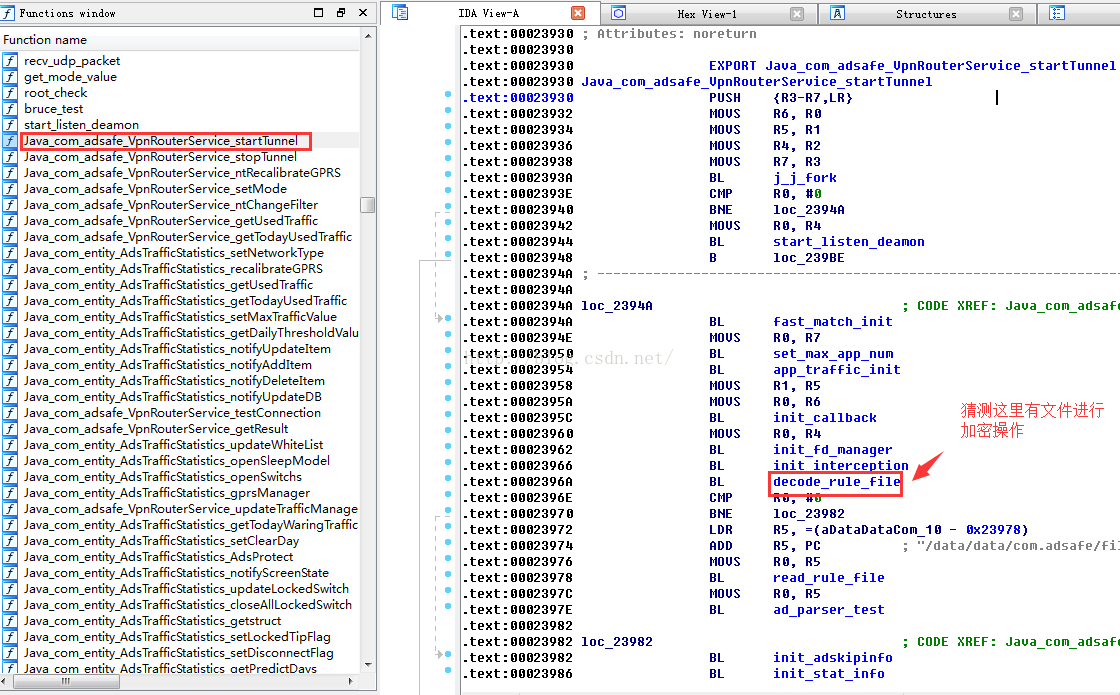Click function icon beside root_check

(10, 93)
